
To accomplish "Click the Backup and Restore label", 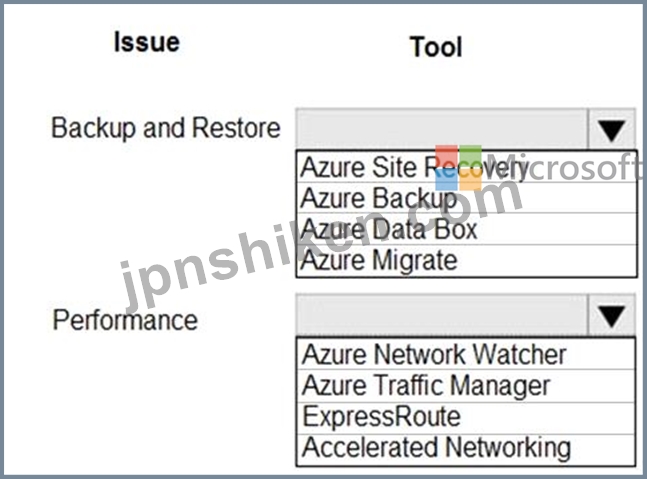I will pos(166,128).
